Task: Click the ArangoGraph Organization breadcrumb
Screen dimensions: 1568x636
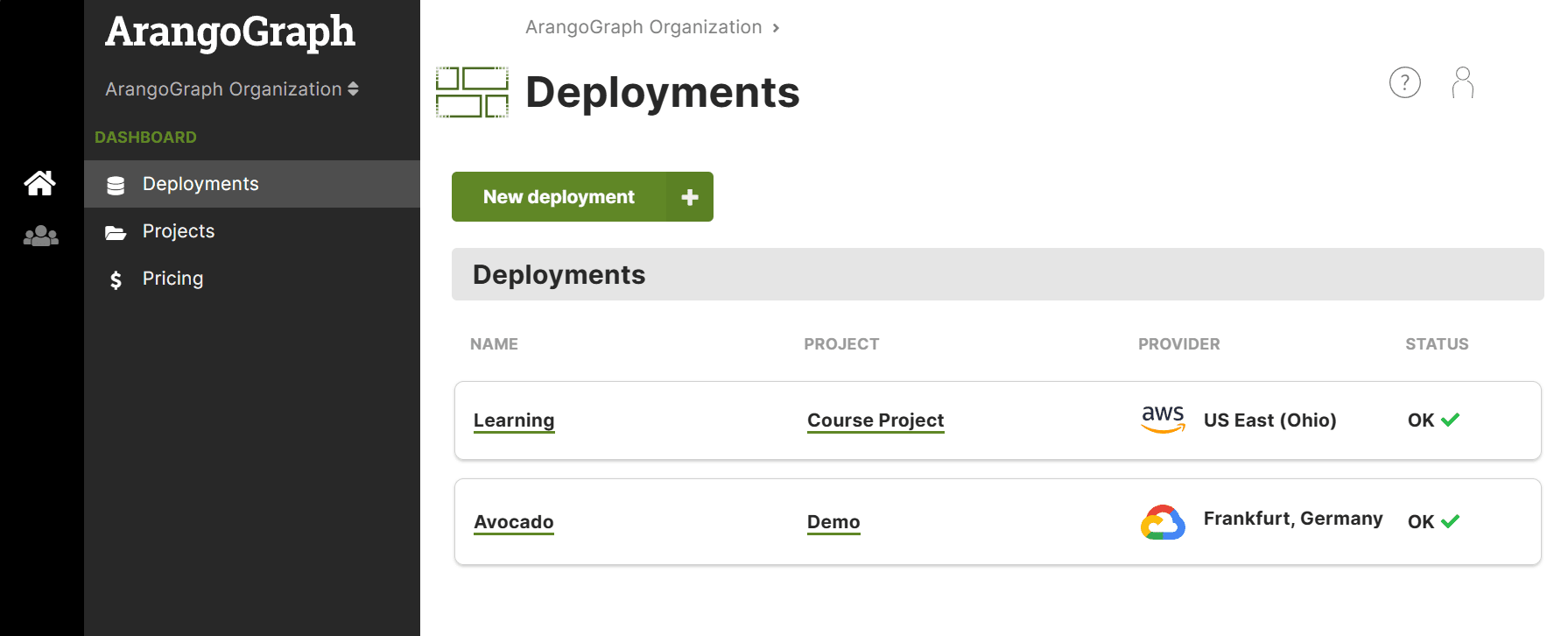Action: tap(643, 27)
